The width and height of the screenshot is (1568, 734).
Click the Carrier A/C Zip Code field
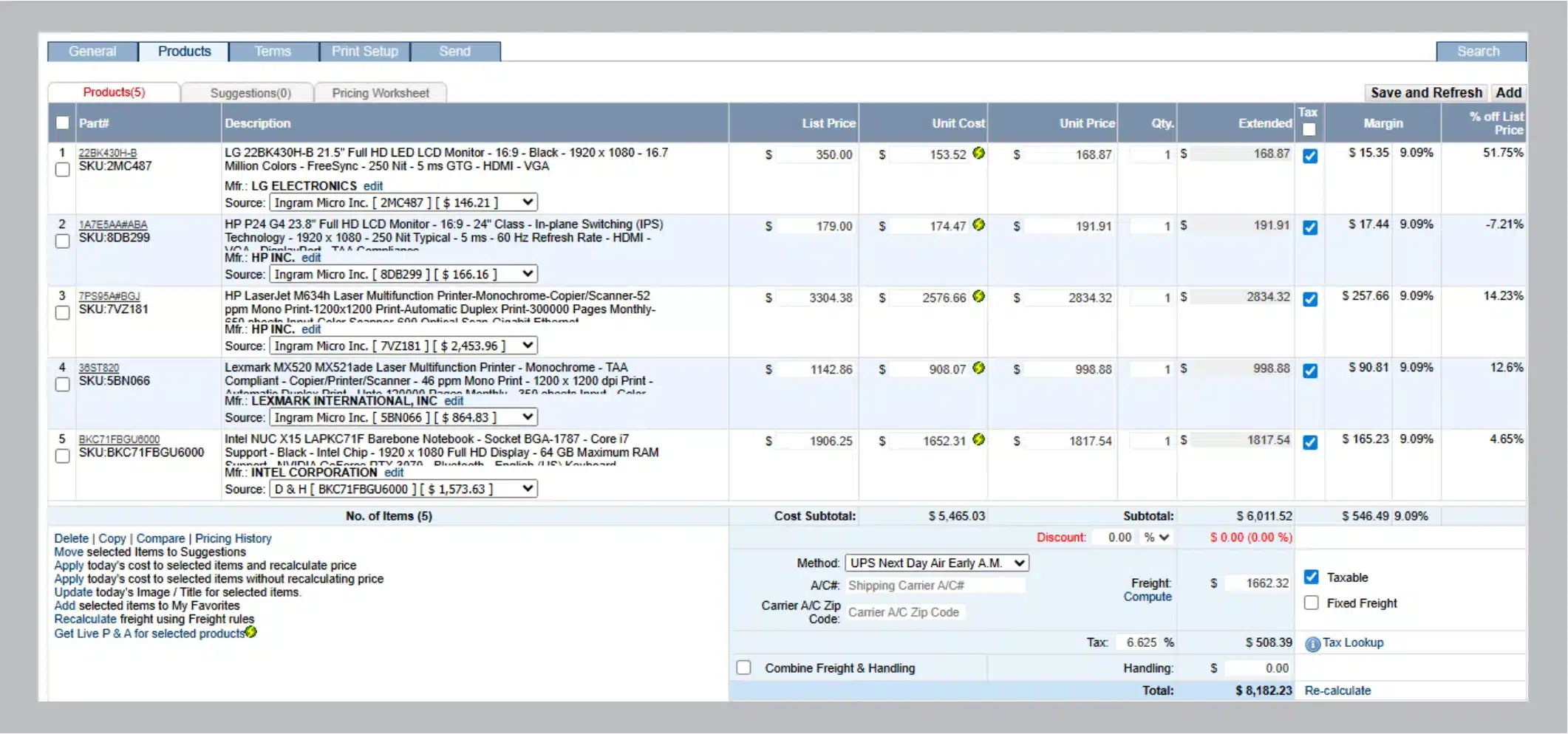[x=905, y=612]
